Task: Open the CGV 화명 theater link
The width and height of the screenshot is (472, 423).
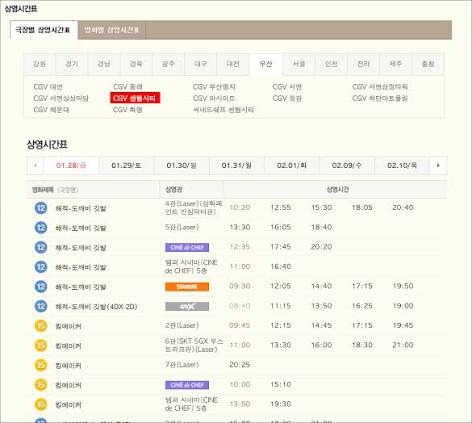Action: [128, 110]
